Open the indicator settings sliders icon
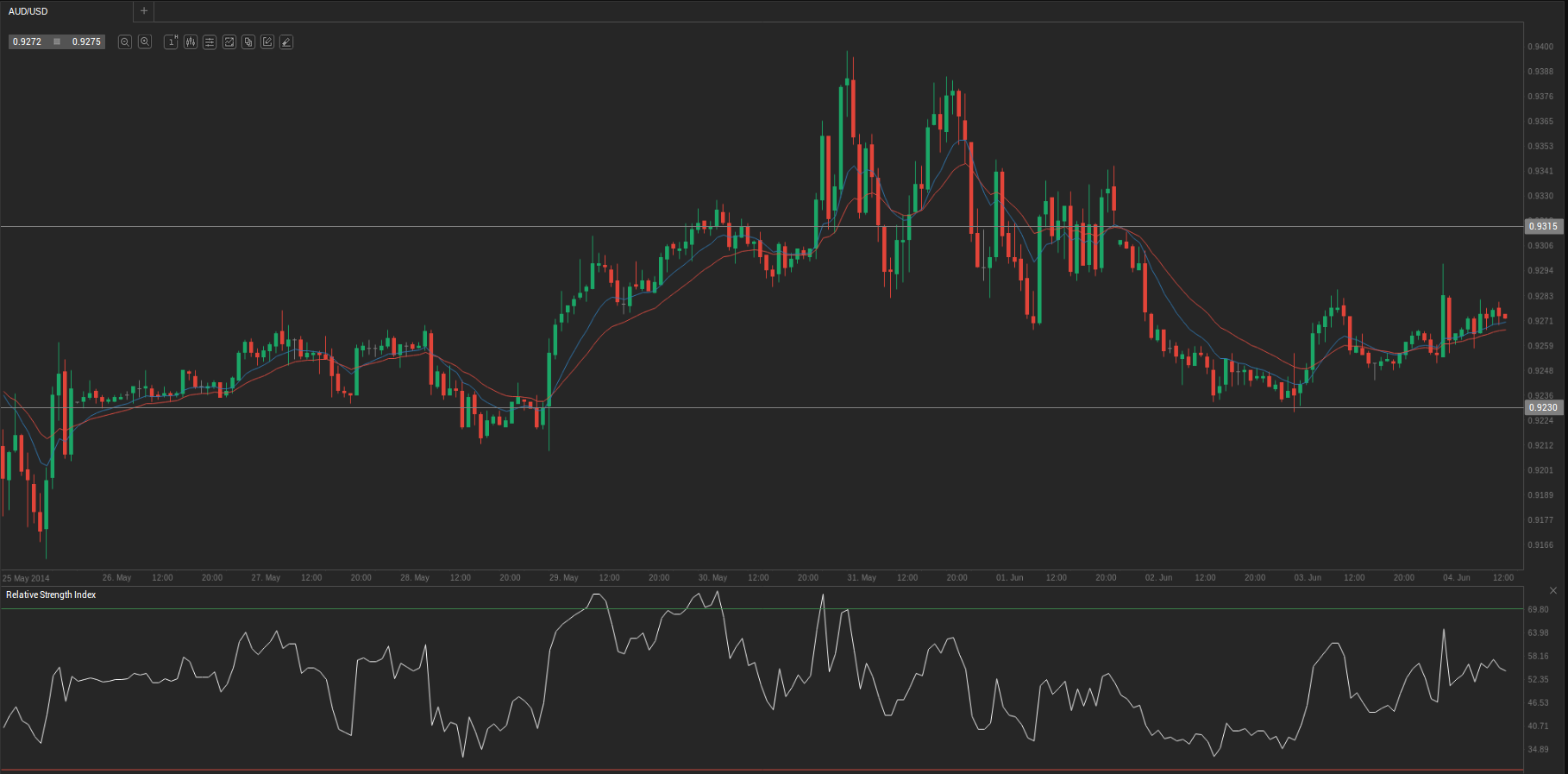1568x774 pixels. click(210, 41)
